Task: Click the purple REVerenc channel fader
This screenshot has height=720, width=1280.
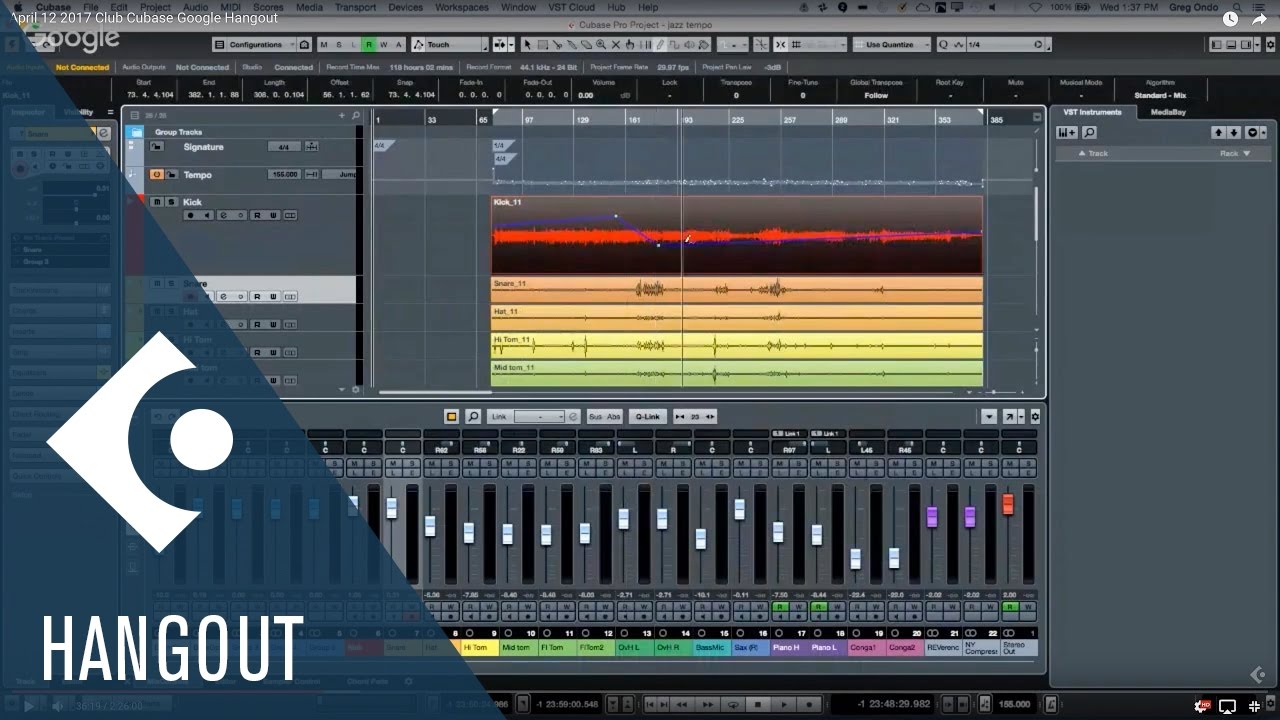Action: [932, 517]
